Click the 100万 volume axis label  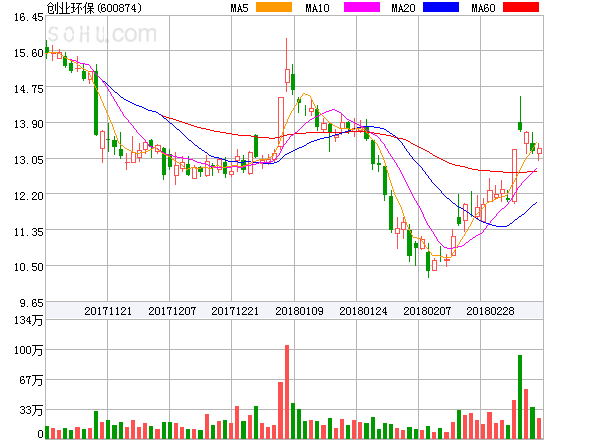29,350
